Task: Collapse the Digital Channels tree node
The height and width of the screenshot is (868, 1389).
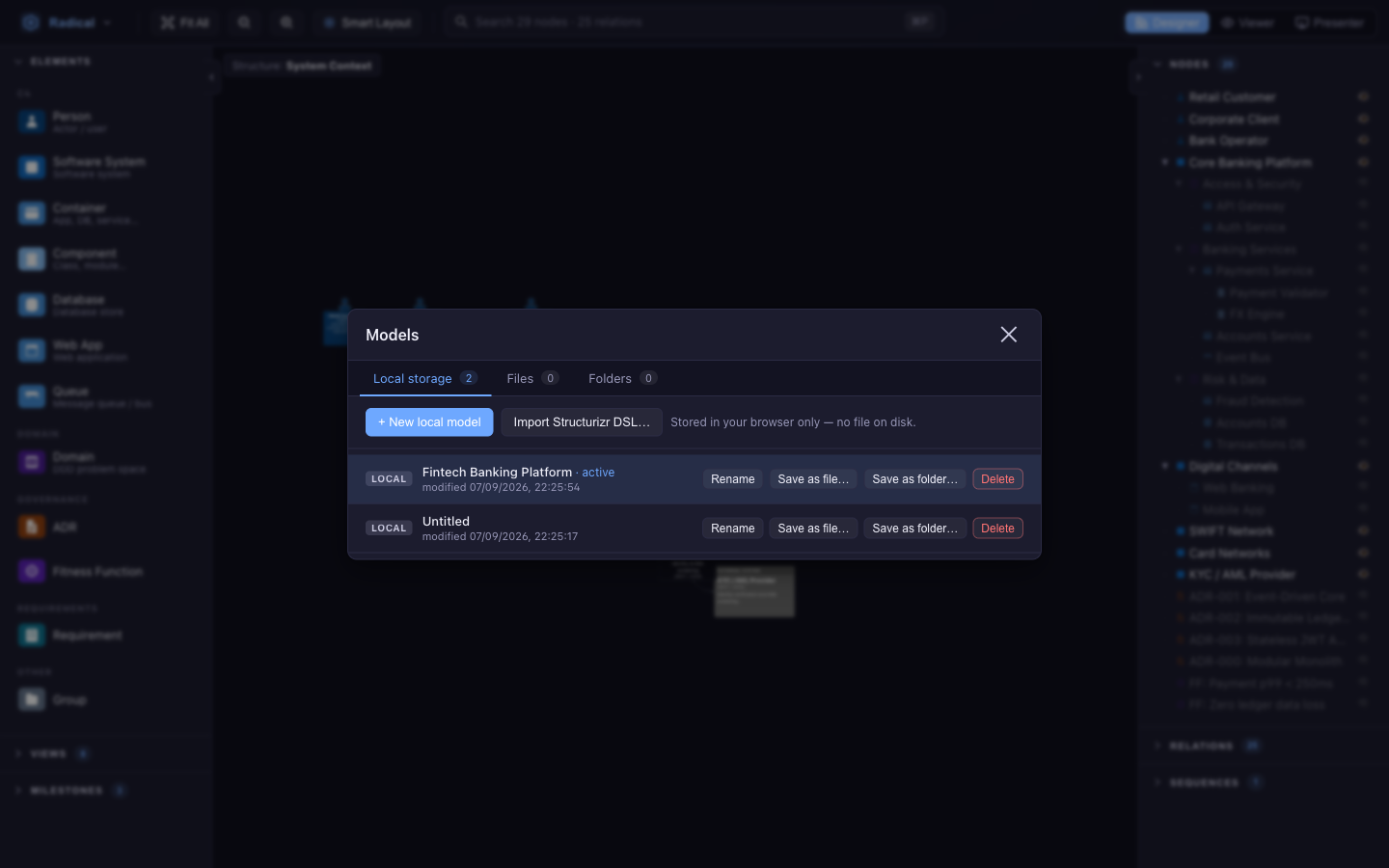Action: (1165, 466)
